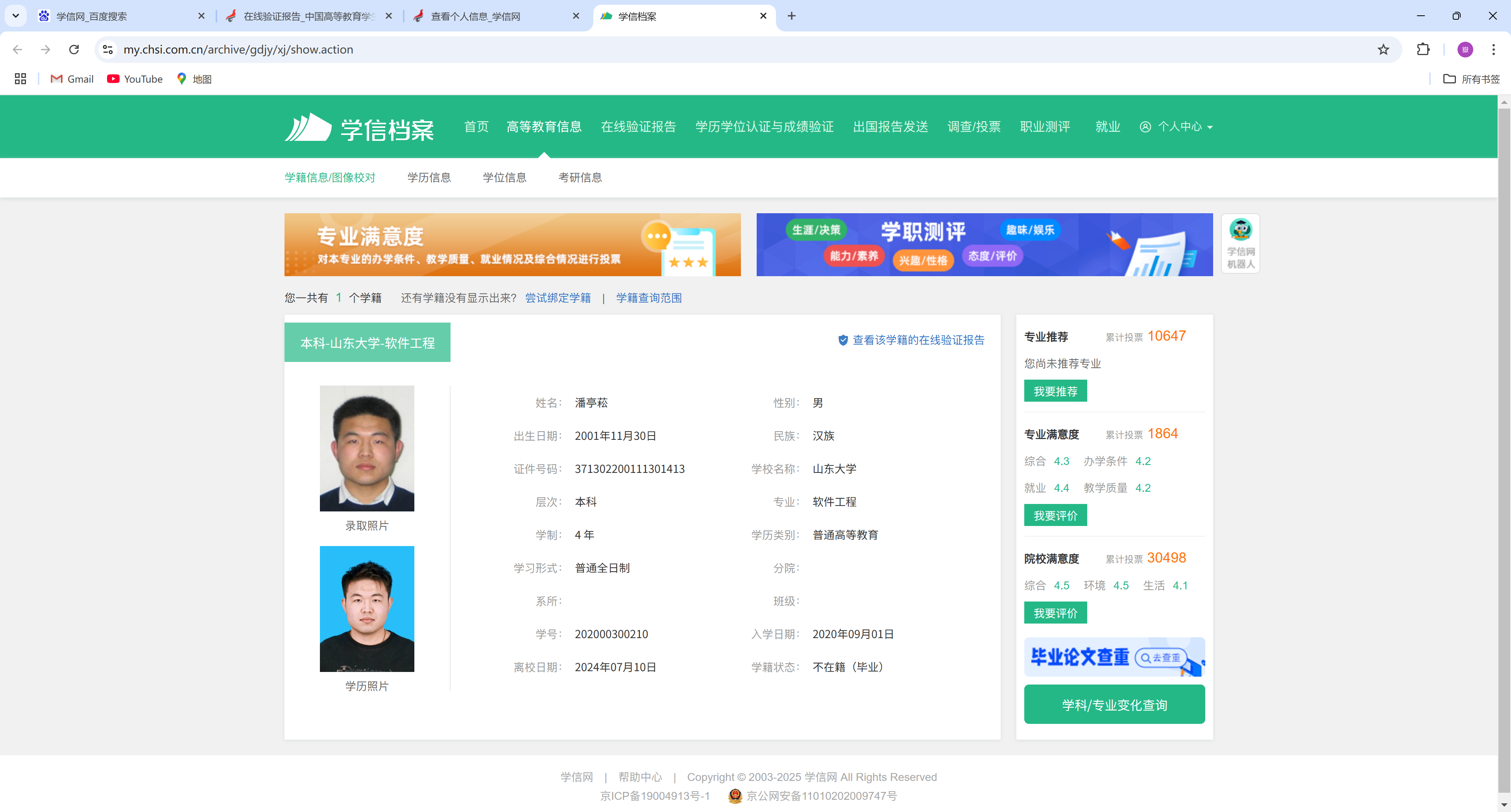The width and height of the screenshot is (1511, 812).
Task: Click the 录取照片 photo thumbnail
Action: point(367,448)
